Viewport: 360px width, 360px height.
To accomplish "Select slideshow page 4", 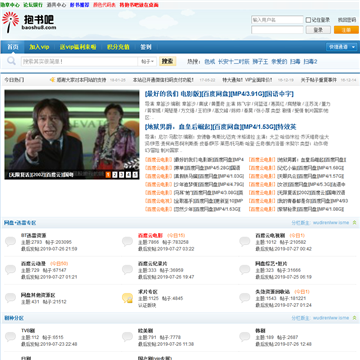I will pyautogui.click(x=128, y=175).
